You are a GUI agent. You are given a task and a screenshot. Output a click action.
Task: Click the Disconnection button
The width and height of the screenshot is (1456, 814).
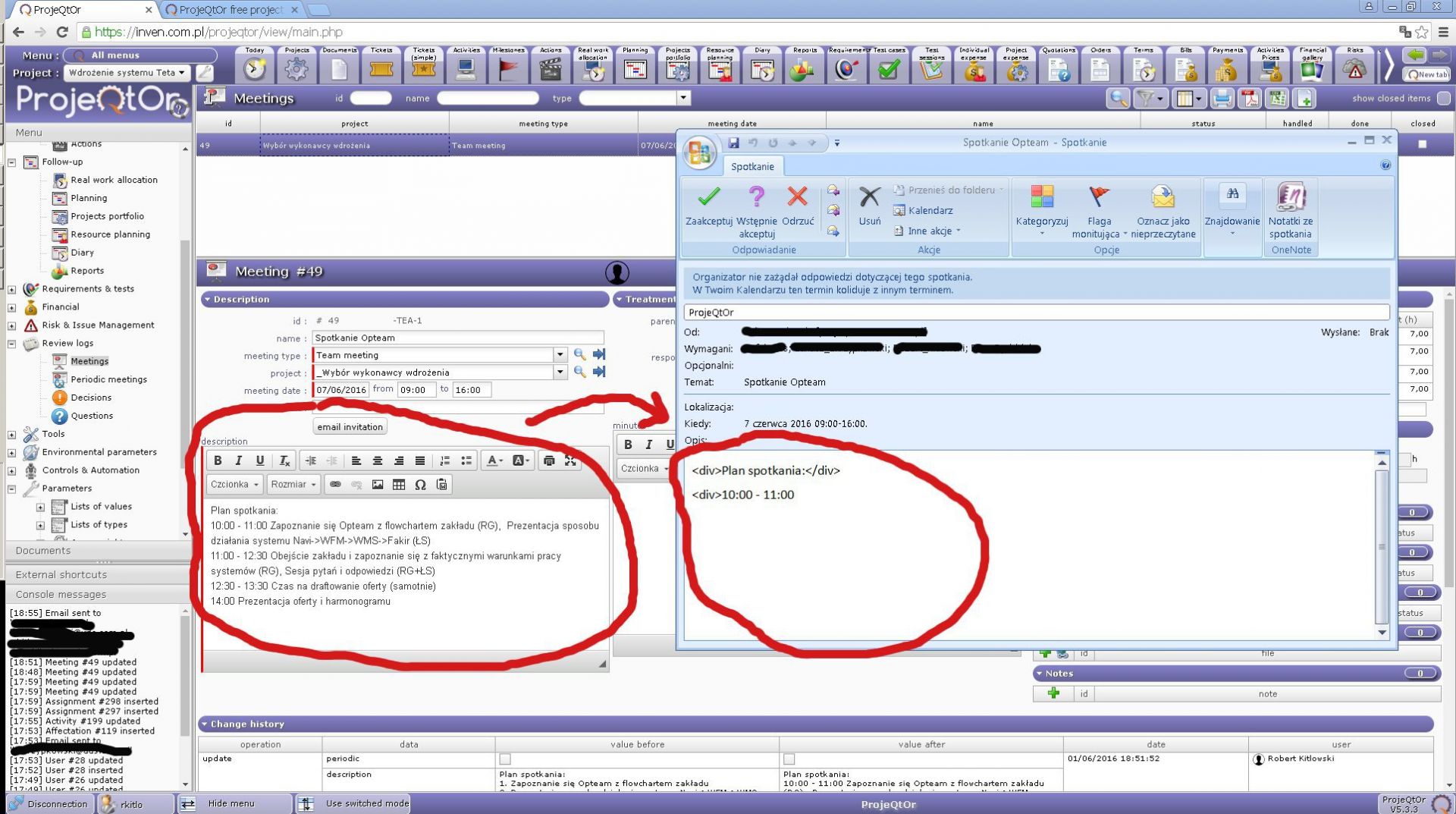tap(50, 804)
